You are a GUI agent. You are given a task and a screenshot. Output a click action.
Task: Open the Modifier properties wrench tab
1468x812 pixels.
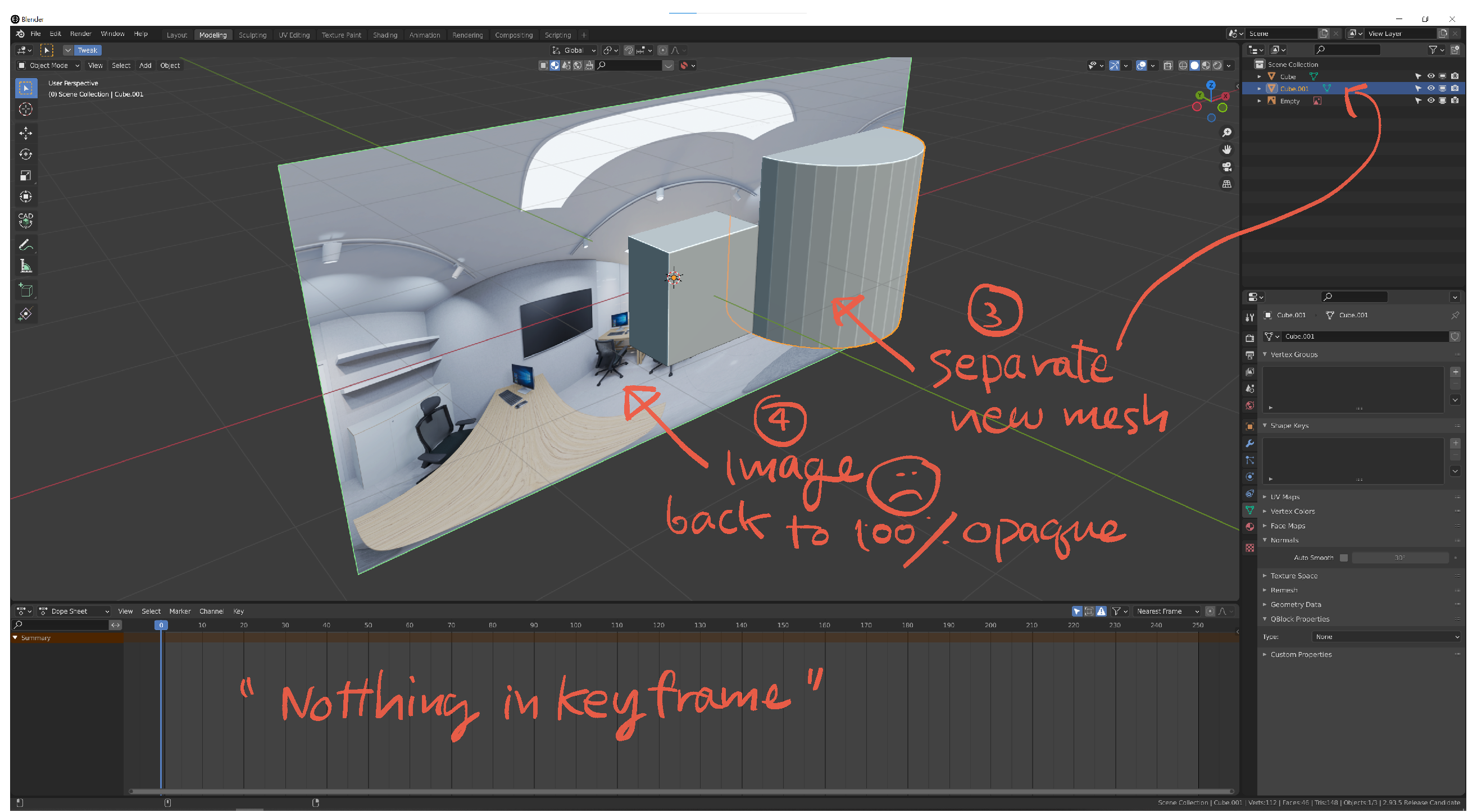pos(1251,444)
